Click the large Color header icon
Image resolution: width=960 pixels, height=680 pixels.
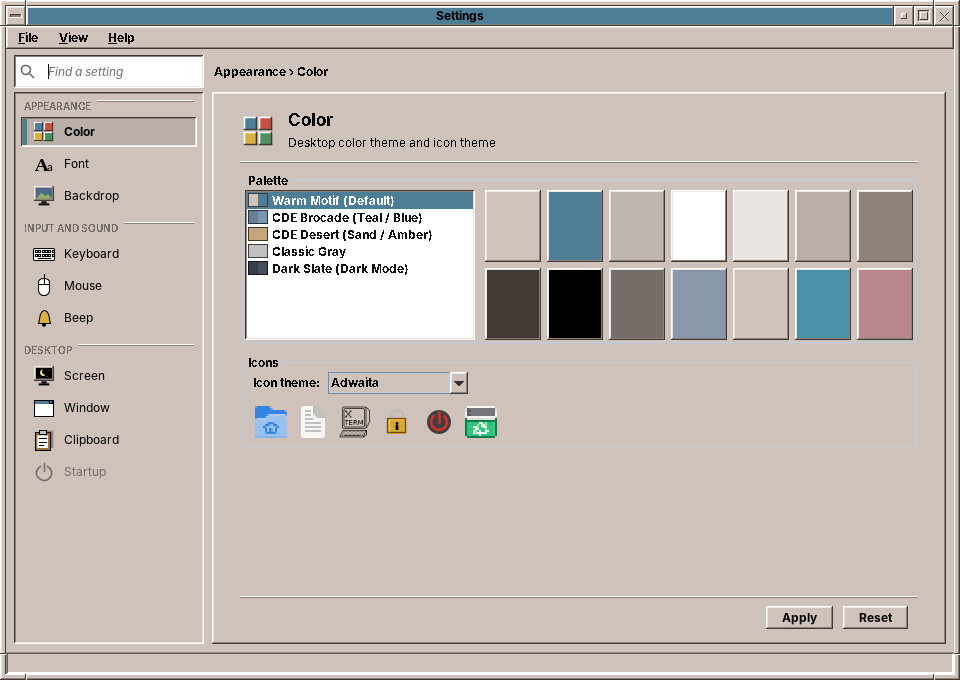point(258,131)
